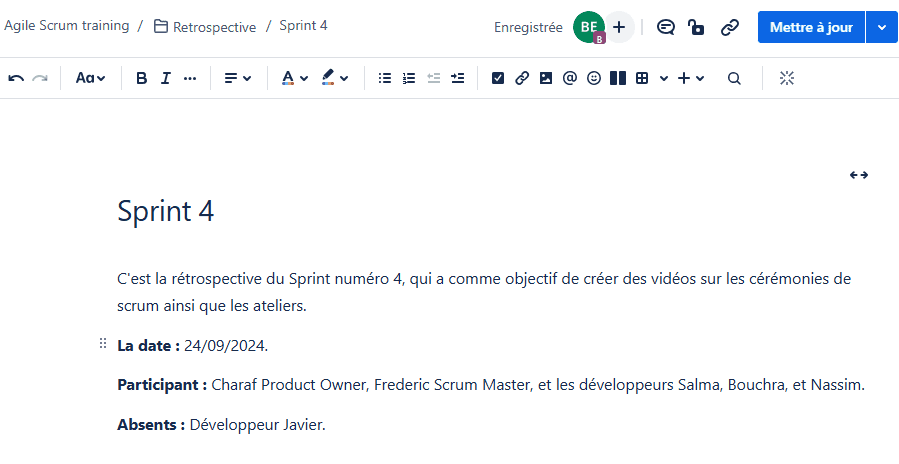The height and width of the screenshot is (464, 899).
Task: Place the cursor in the 24/09/2024 date
Action: click(x=226, y=346)
